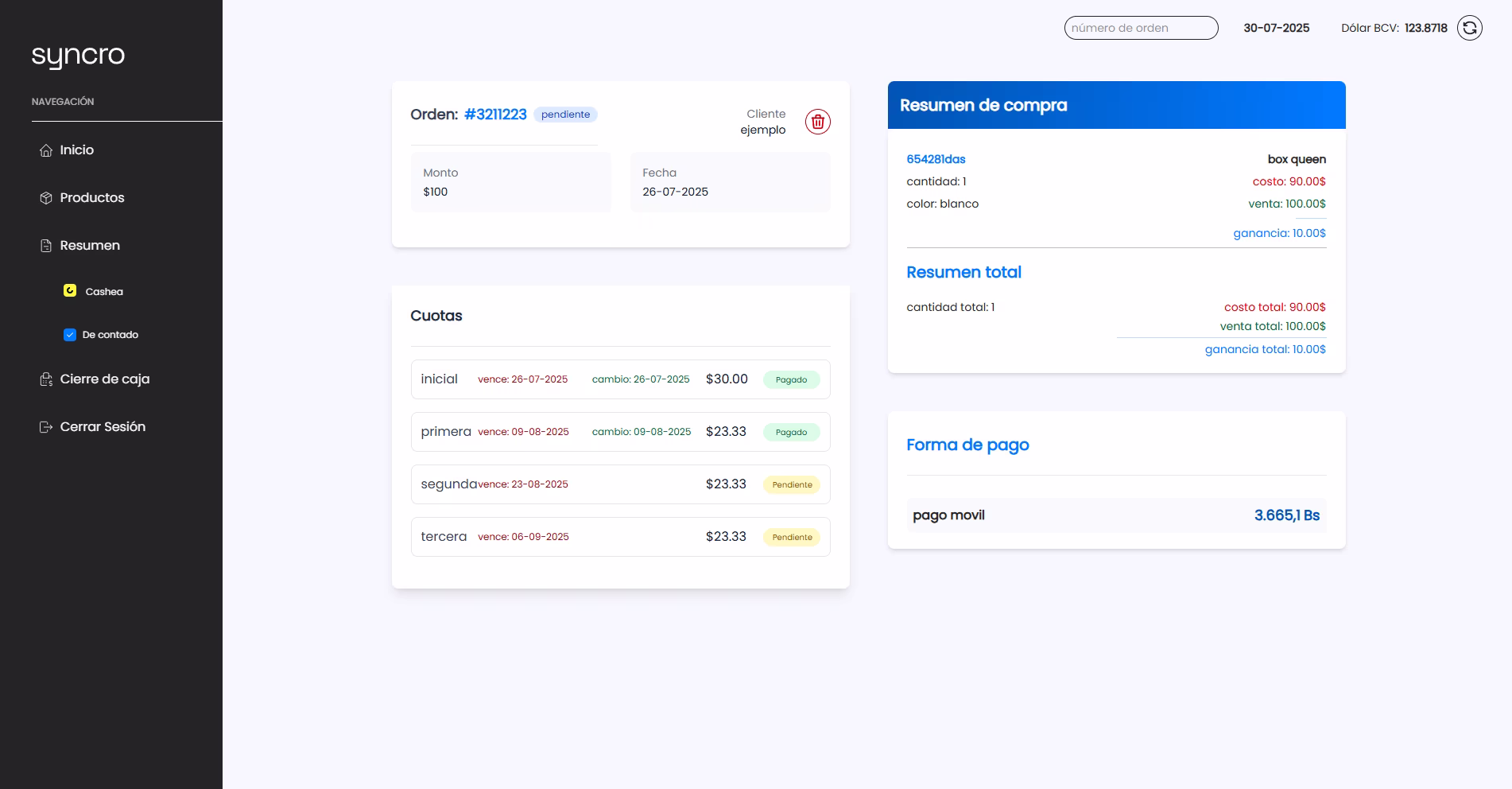Click the cantidad total: 1 line
The image size is (1512, 789).
click(x=951, y=307)
